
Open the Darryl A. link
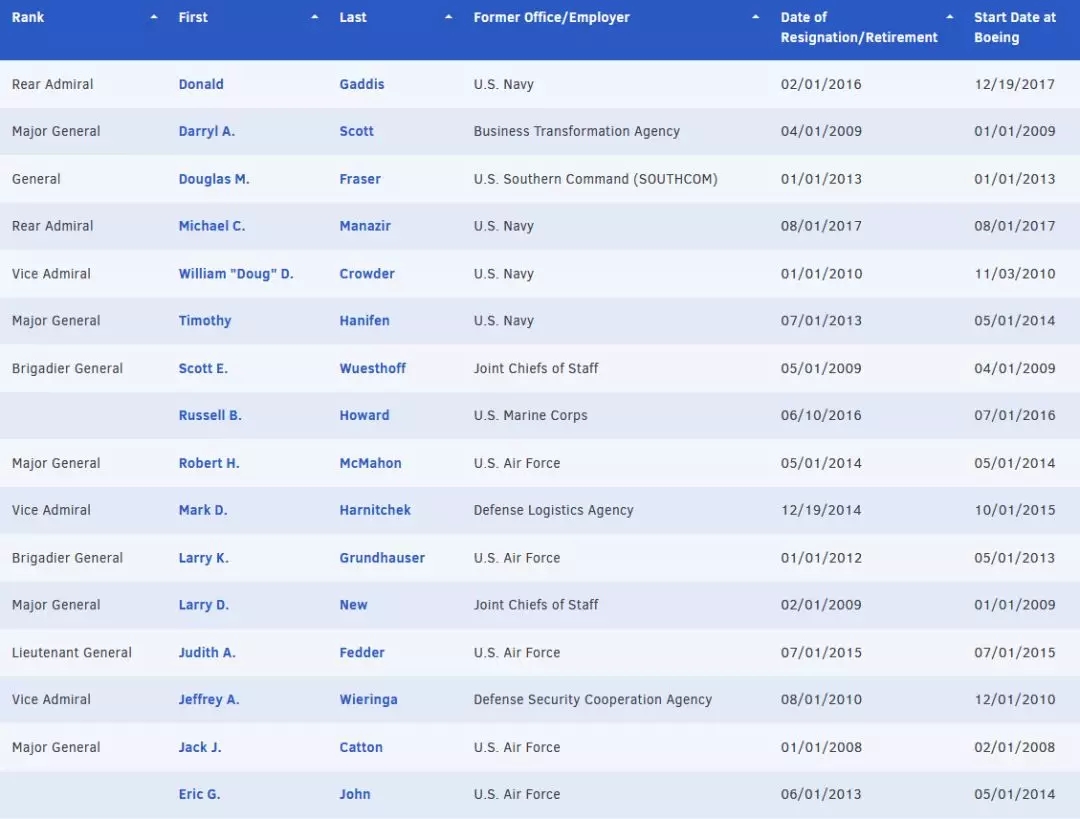tap(207, 131)
